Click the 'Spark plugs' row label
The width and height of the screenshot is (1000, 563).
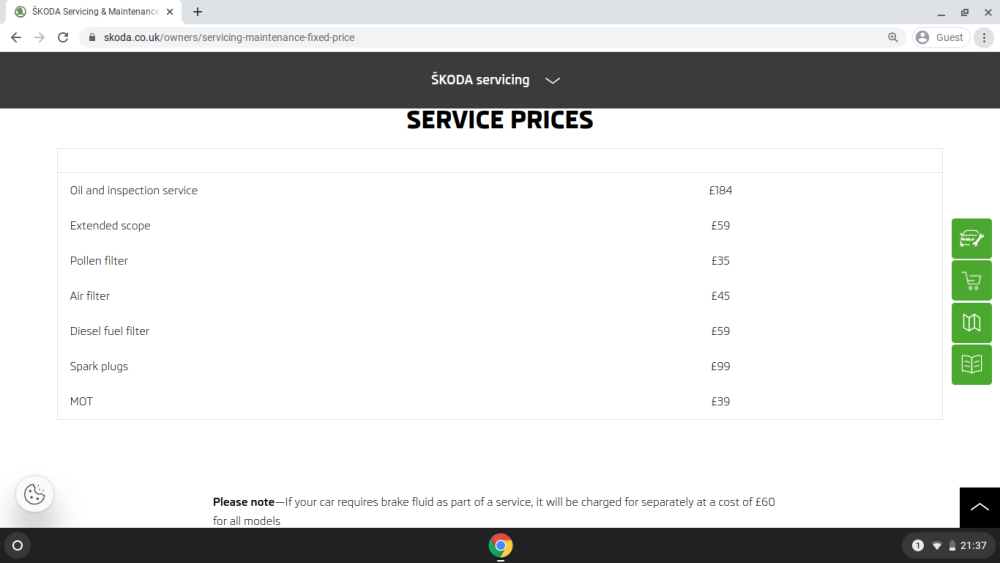(x=99, y=366)
